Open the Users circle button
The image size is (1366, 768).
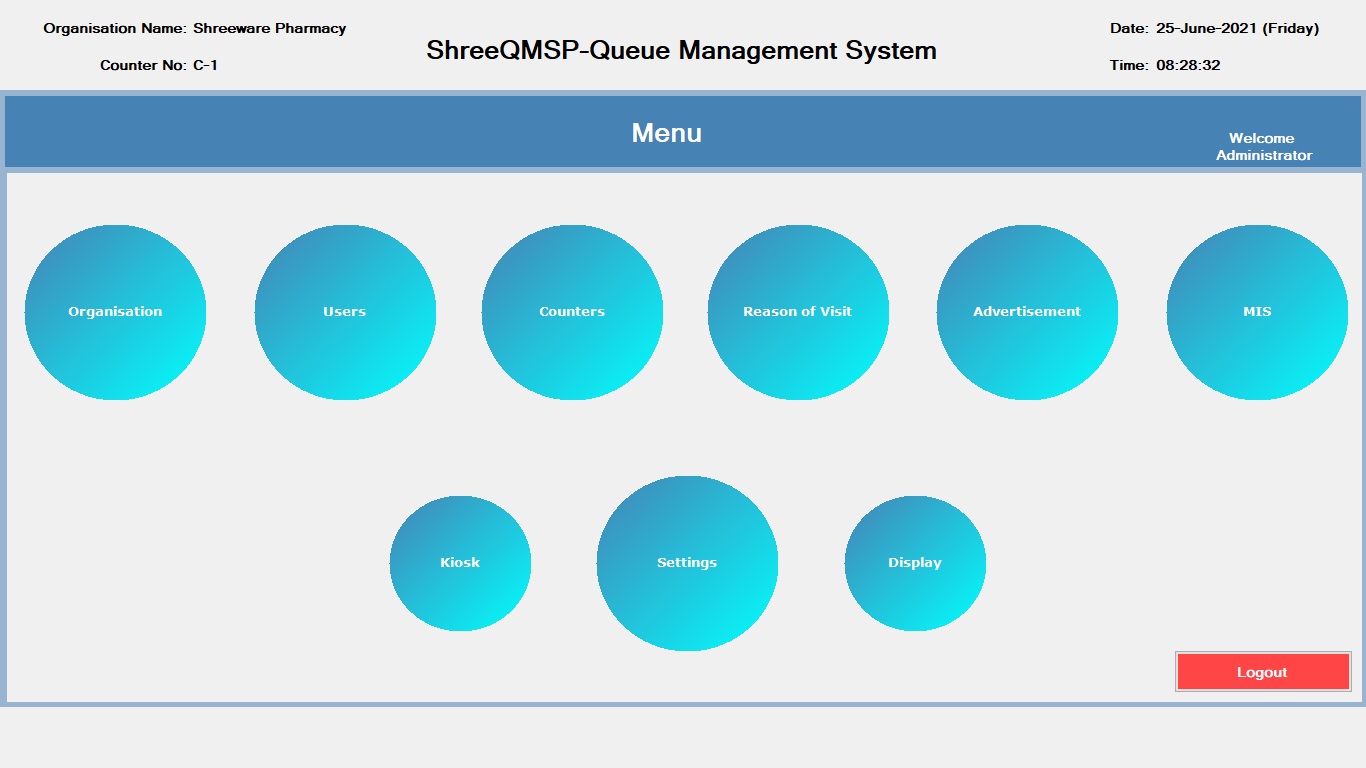[x=345, y=312]
